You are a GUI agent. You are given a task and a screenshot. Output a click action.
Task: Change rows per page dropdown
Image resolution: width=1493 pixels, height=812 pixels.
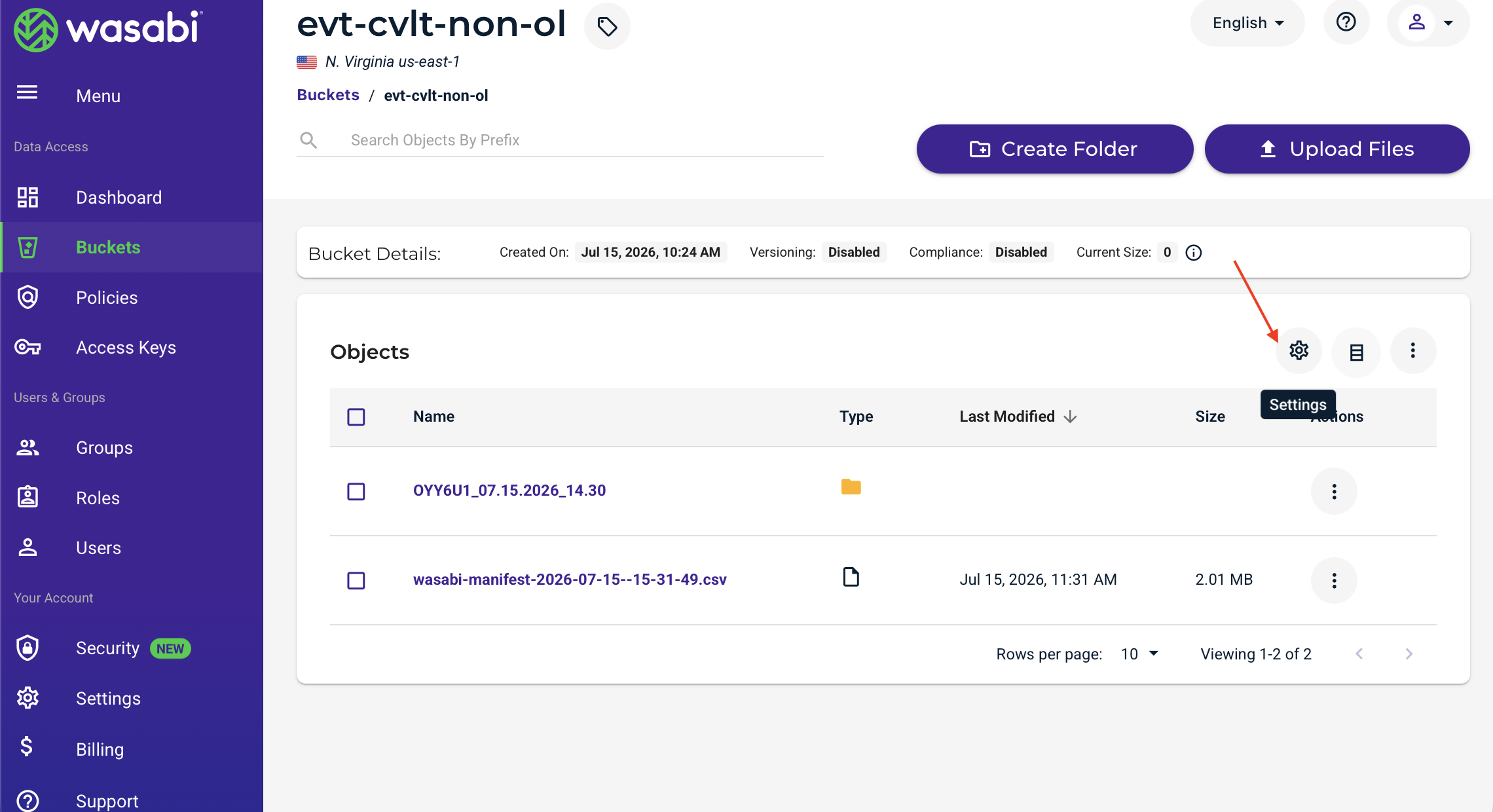pyautogui.click(x=1140, y=654)
